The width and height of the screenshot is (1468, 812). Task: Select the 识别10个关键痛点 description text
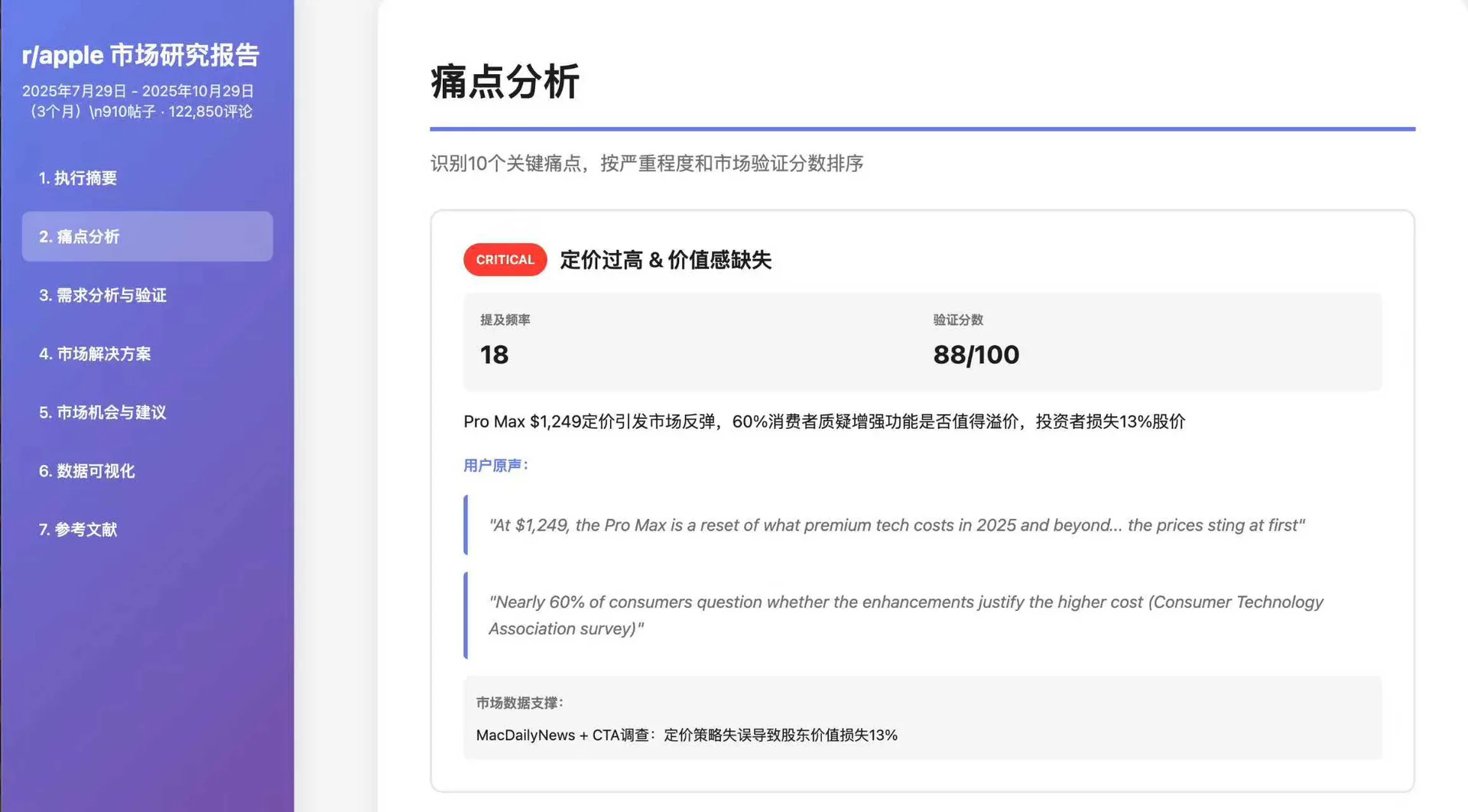point(646,163)
